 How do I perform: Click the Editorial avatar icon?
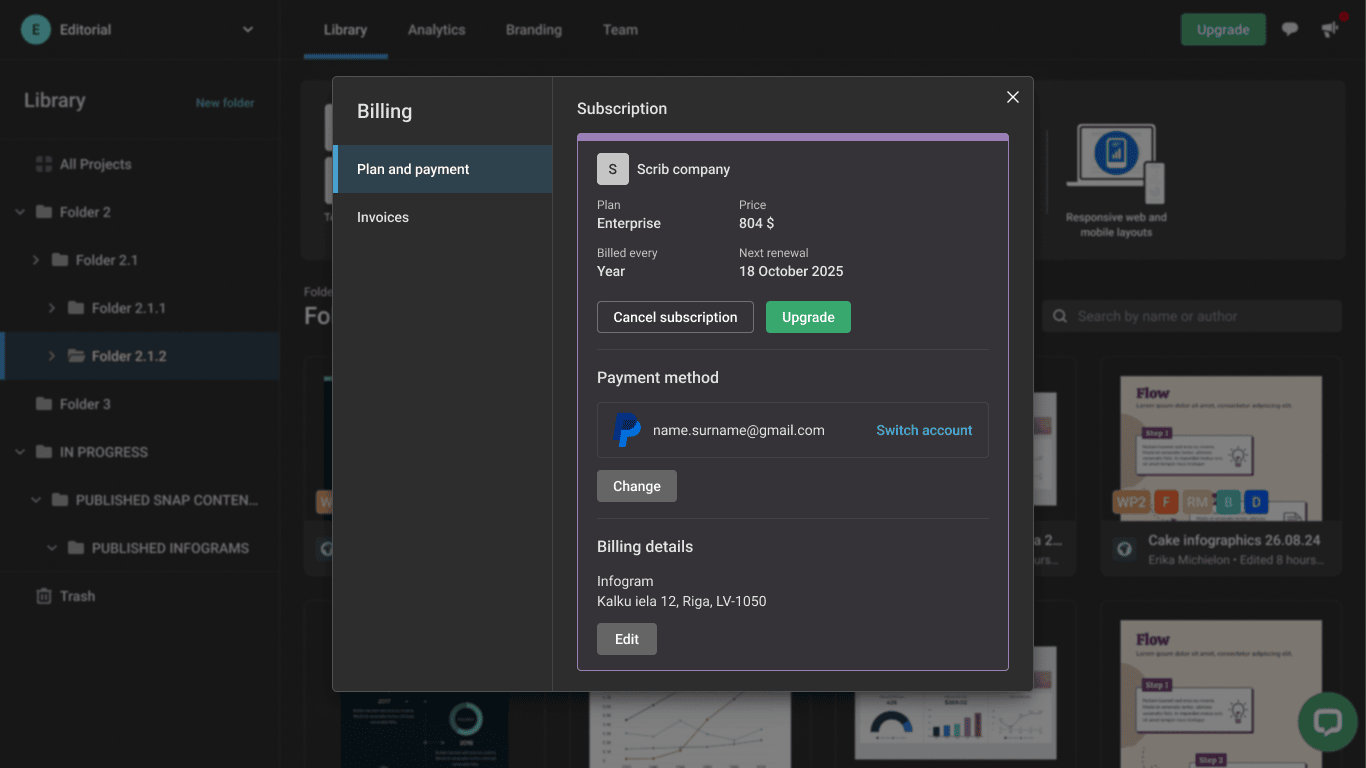tap(36, 30)
